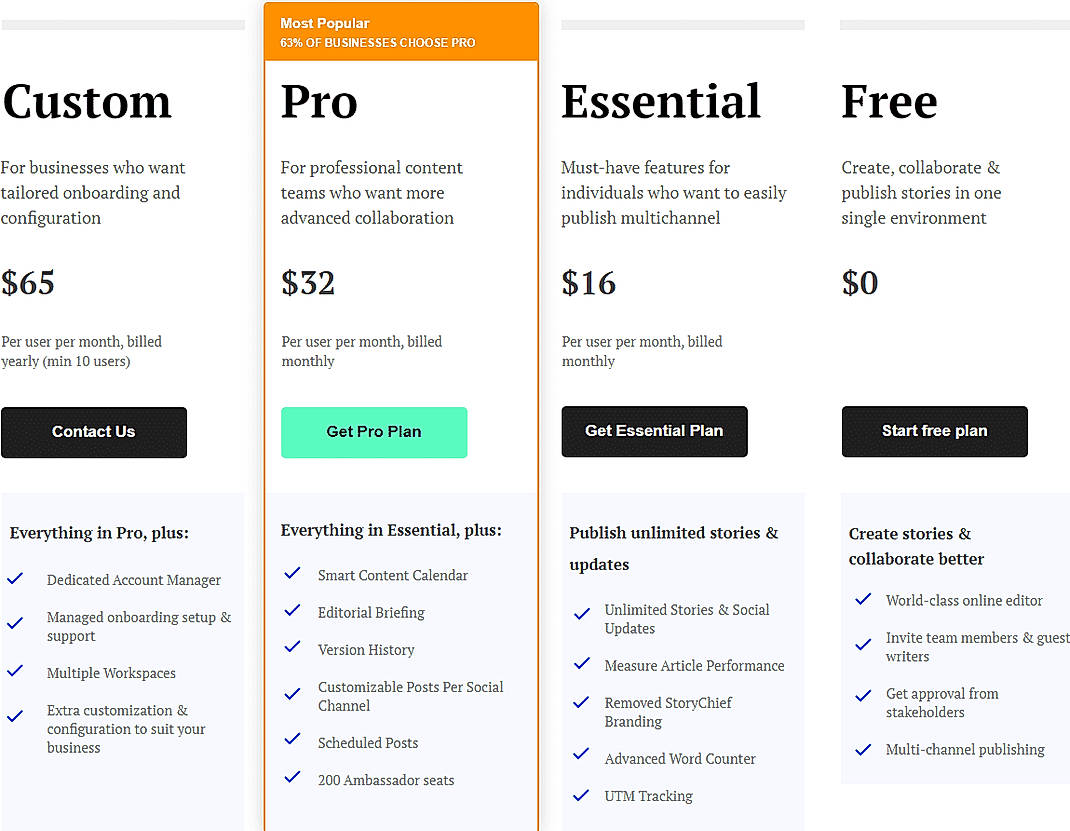Click the 200 Ambassador seats feature
1070x831 pixels.
coord(386,780)
